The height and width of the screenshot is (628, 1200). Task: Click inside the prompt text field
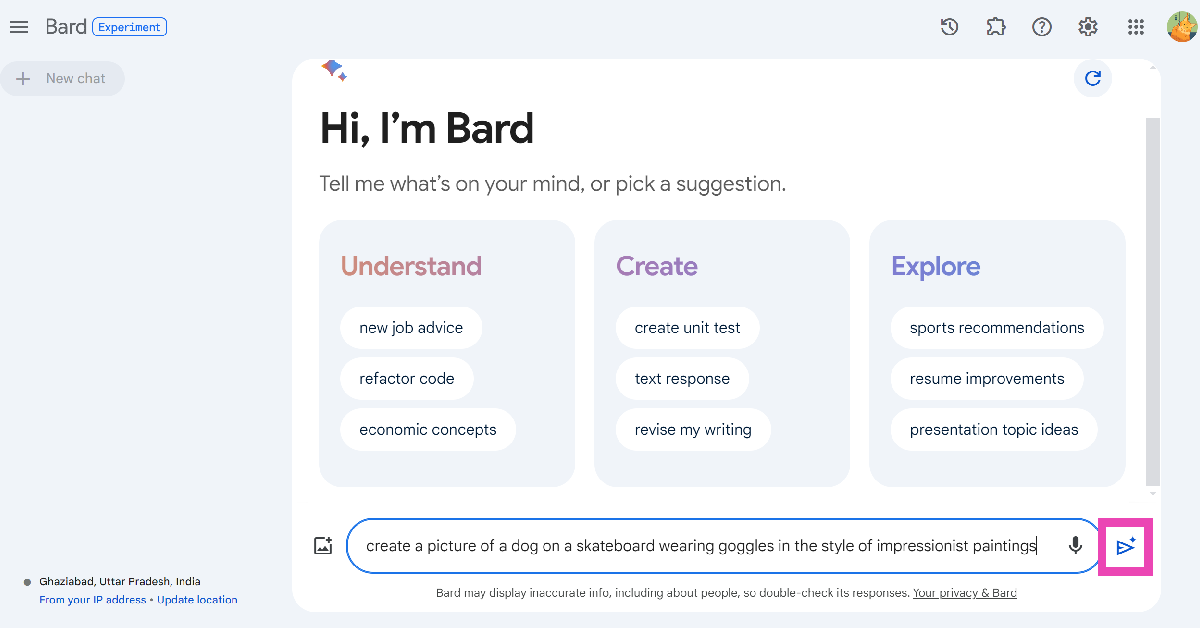click(x=700, y=546)
